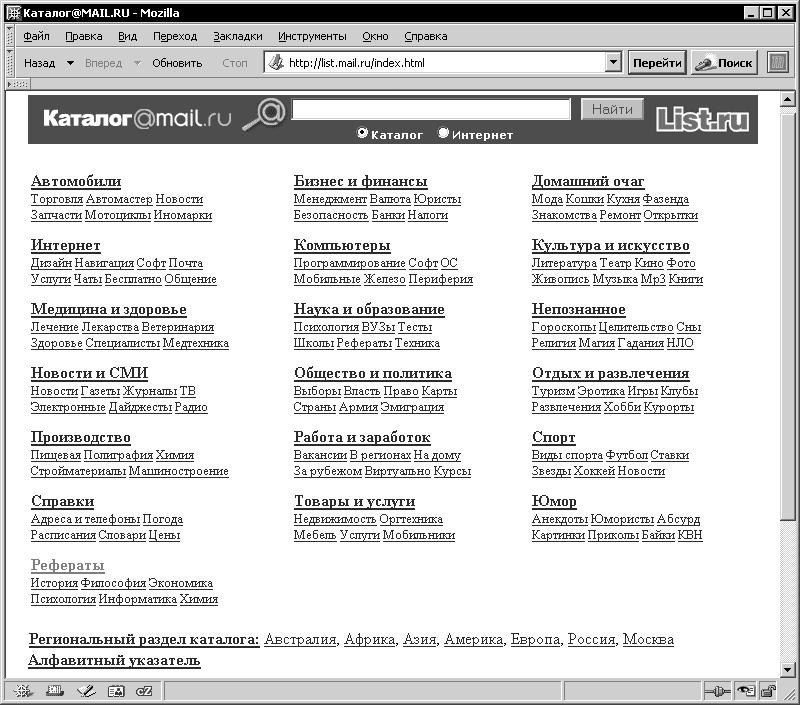
Task: Click the scrollbar up arrow
Action: coord(787,99)
